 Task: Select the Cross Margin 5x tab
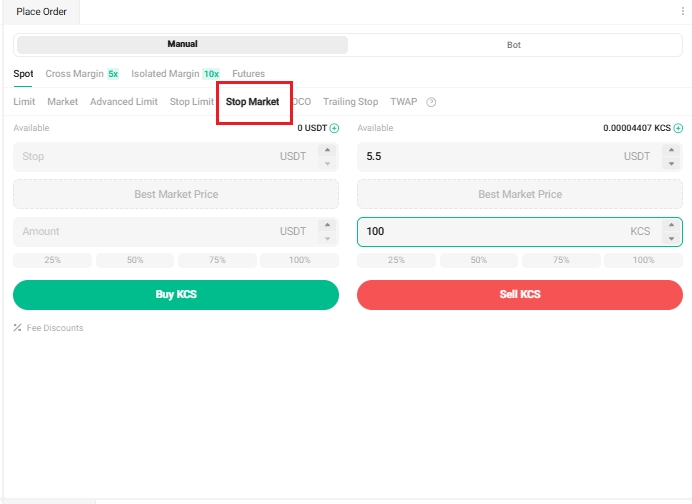[82, 74]
